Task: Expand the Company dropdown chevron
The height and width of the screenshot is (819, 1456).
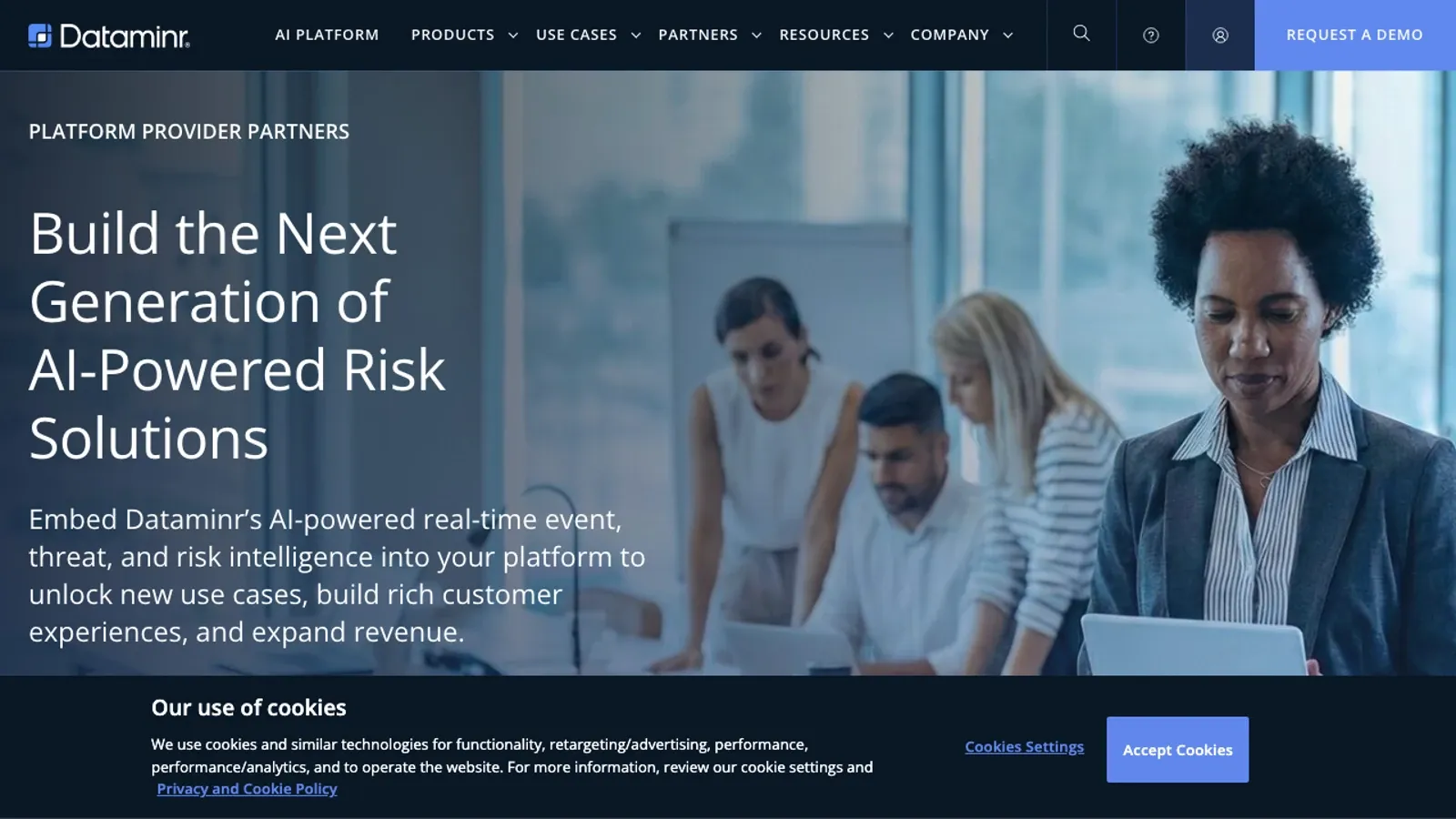Action: click(1007, 35)
